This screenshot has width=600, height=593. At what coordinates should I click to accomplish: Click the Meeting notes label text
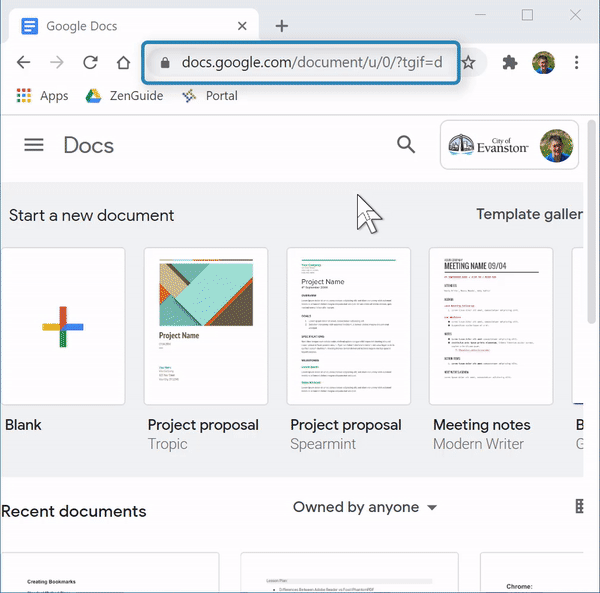click(482, 425)
